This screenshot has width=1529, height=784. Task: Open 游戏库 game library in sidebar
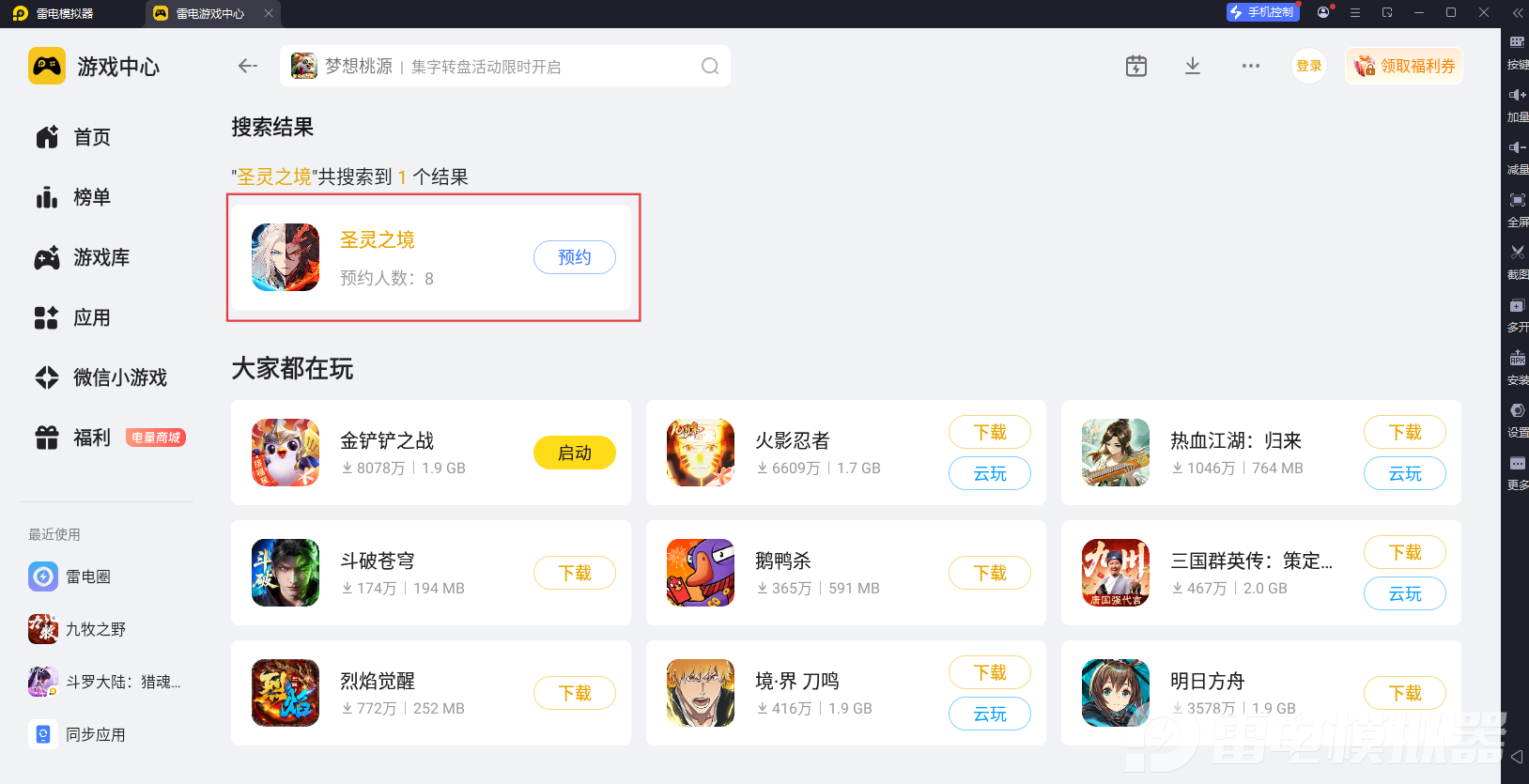pyautogui.click(x=83, y=257)
